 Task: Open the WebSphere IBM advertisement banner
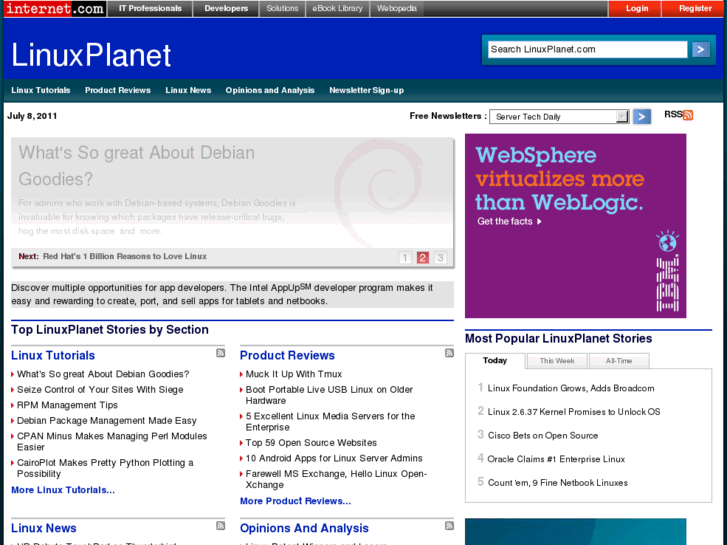pyautogui.click(x=575, y=226)
